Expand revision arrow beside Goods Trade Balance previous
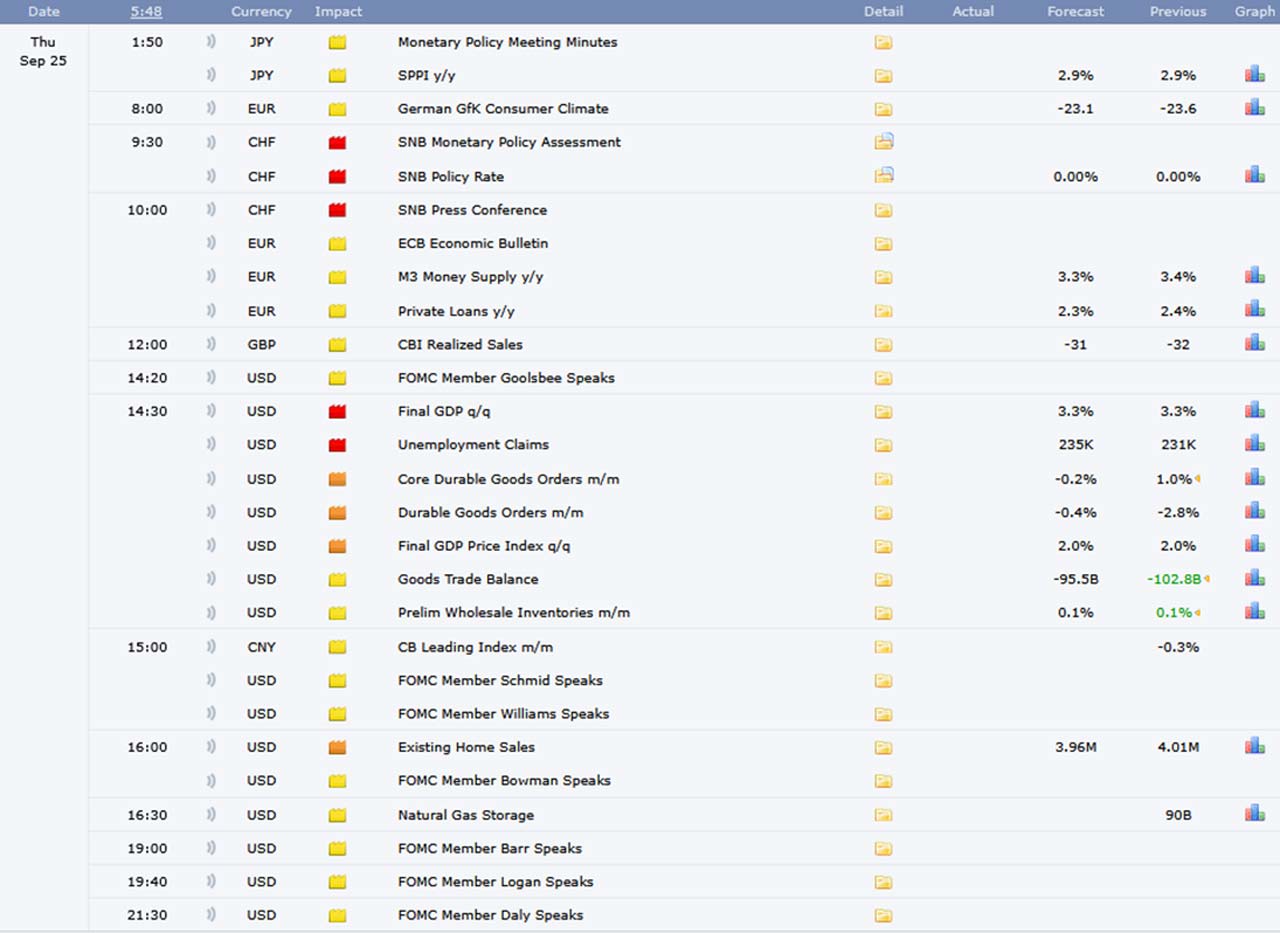This screenshot has width=1280, height=933. [x=1207, y=579]
